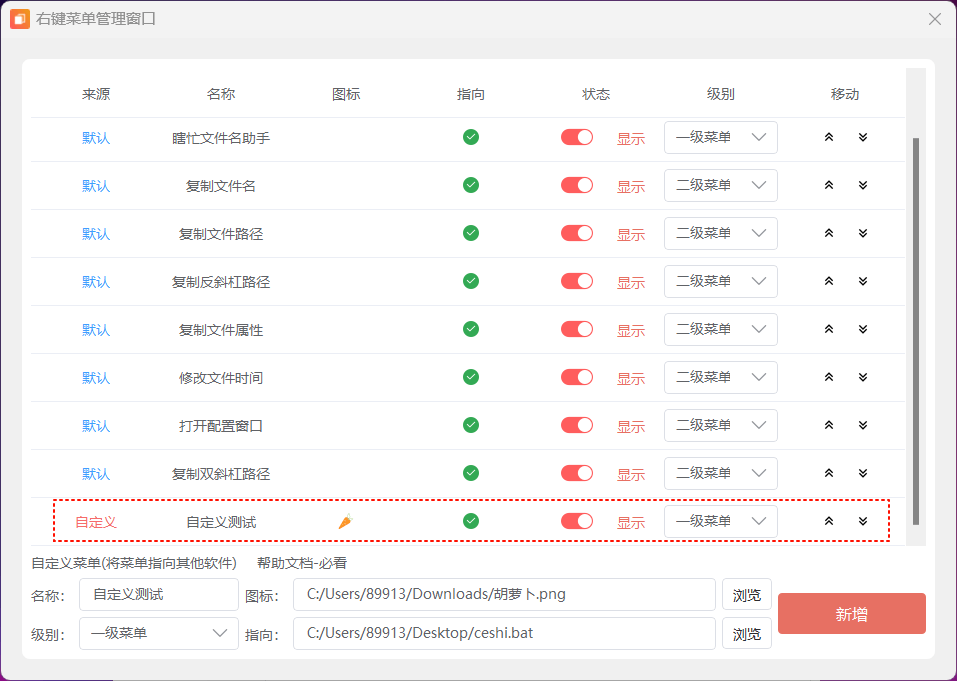The height and width of the screenshot is (681, 957).
Task: Move 复制文件名 row up
Action: click(829, 185)
